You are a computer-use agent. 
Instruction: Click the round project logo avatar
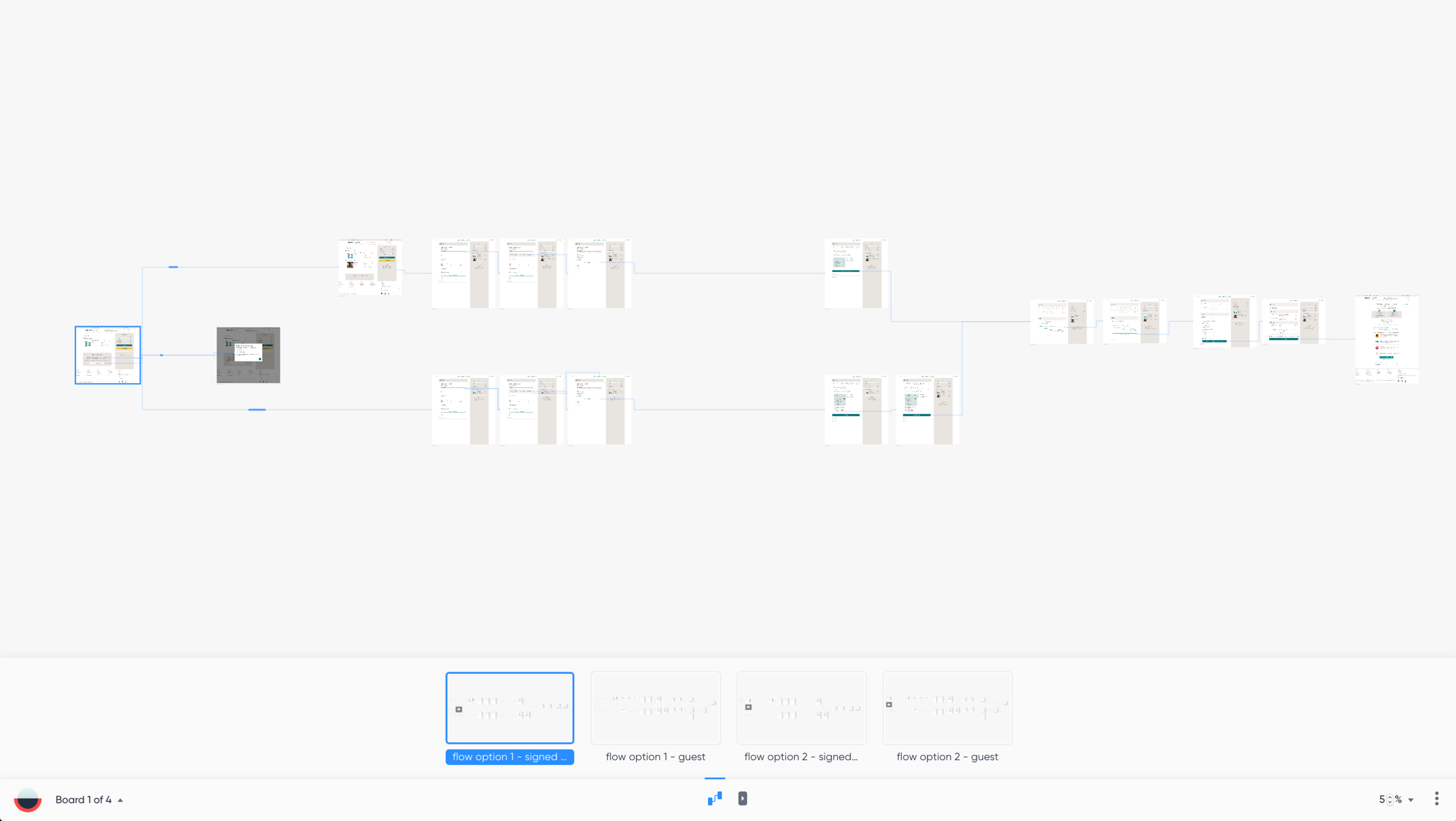coord(28,799)
